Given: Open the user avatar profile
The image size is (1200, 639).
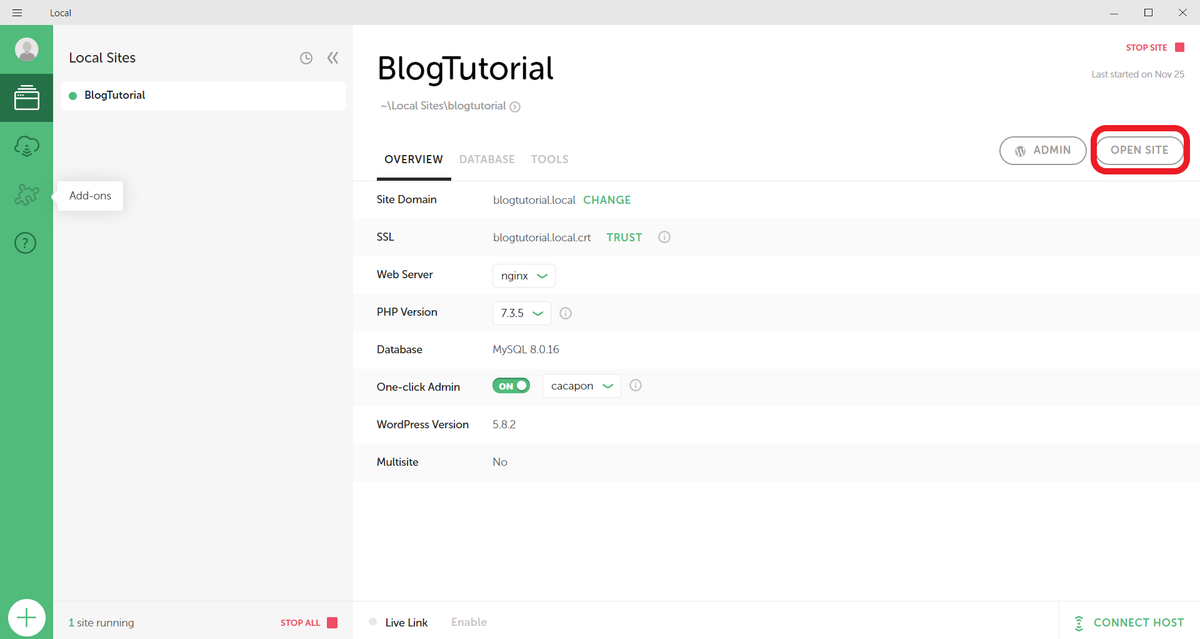Looking at the screenshot, I should [26, 49].
